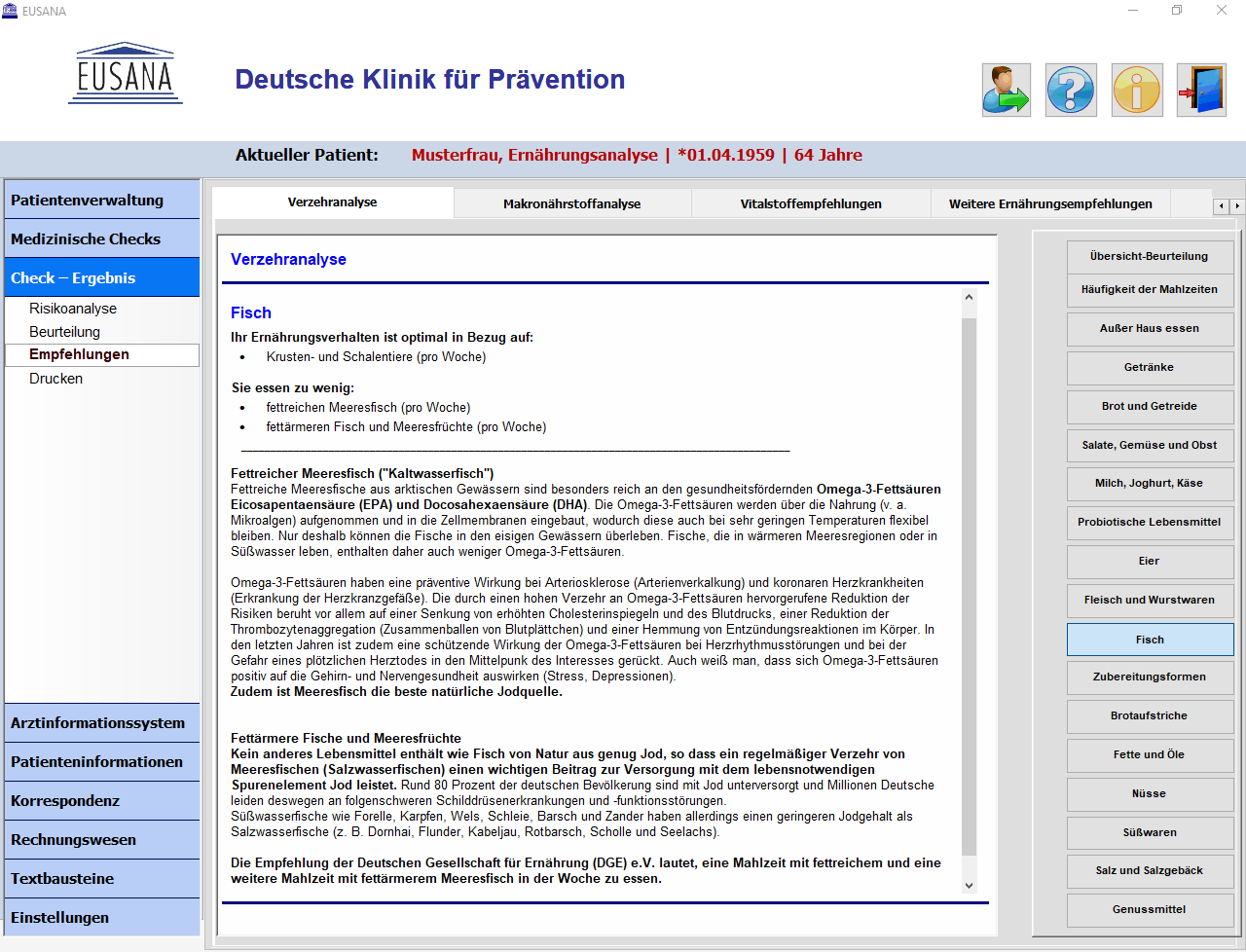Viewport: 1246px width, 952px height.
Task: Click patient name Musterfrau, Ernährungsanalyse
Action: click(534, 155)
